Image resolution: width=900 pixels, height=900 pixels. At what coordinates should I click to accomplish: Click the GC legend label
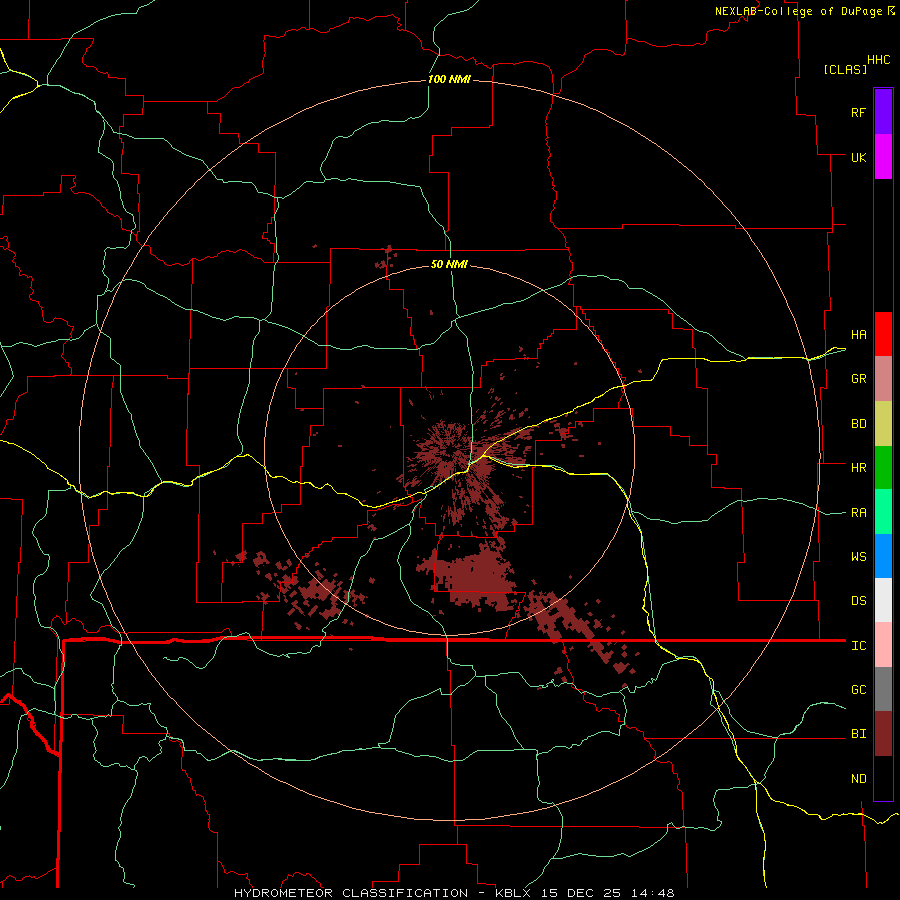click(858, 690)
